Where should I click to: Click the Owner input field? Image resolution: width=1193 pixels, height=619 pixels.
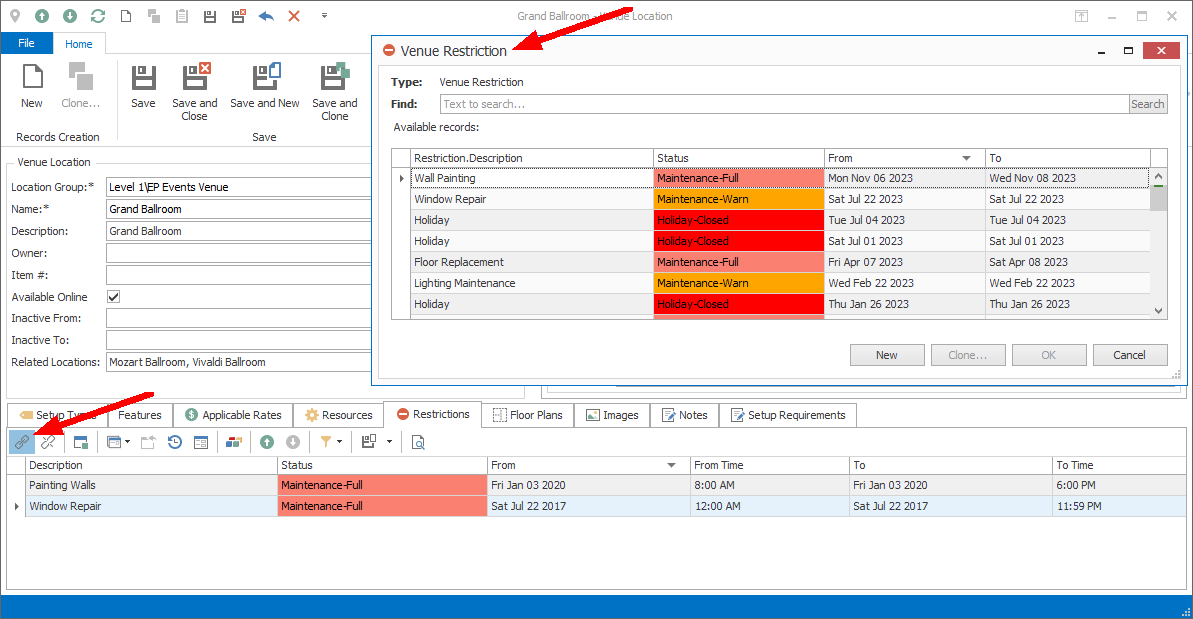coord(239,253)
